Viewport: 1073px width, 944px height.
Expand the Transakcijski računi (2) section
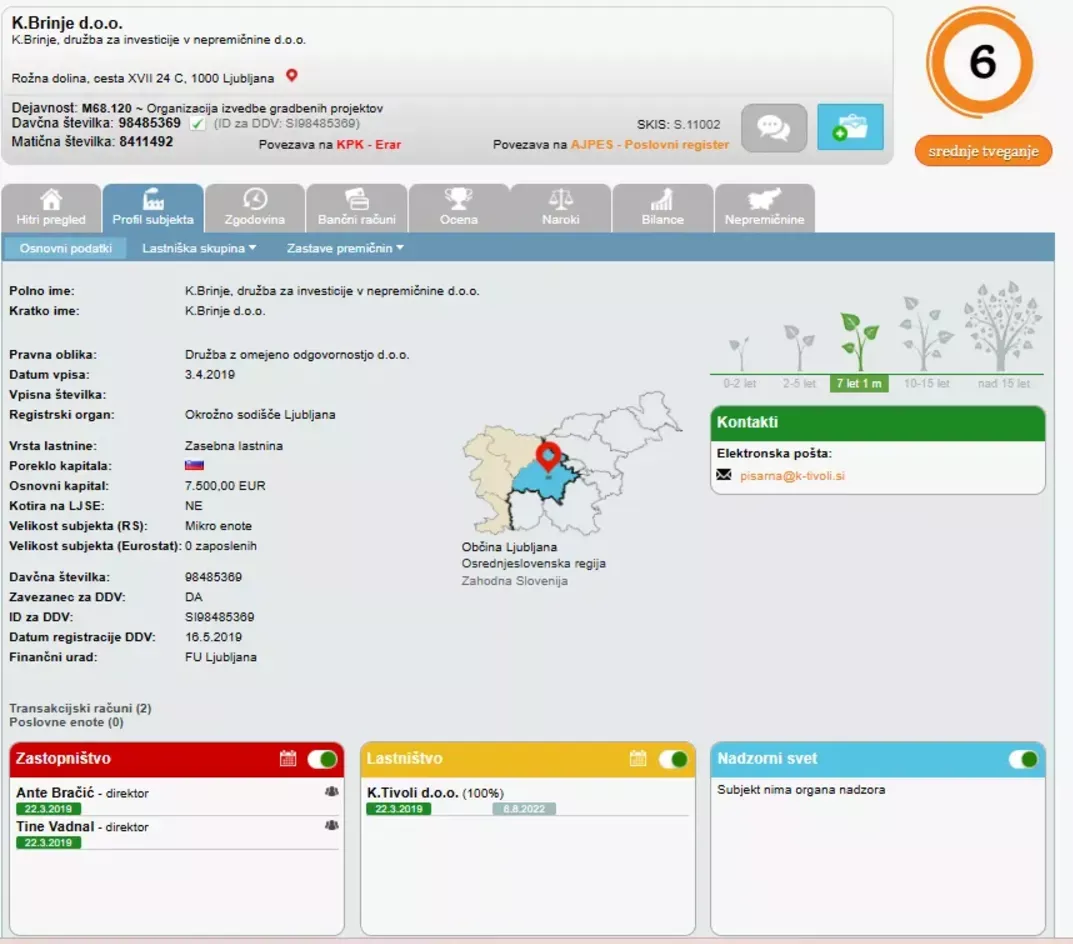point(80,708)
